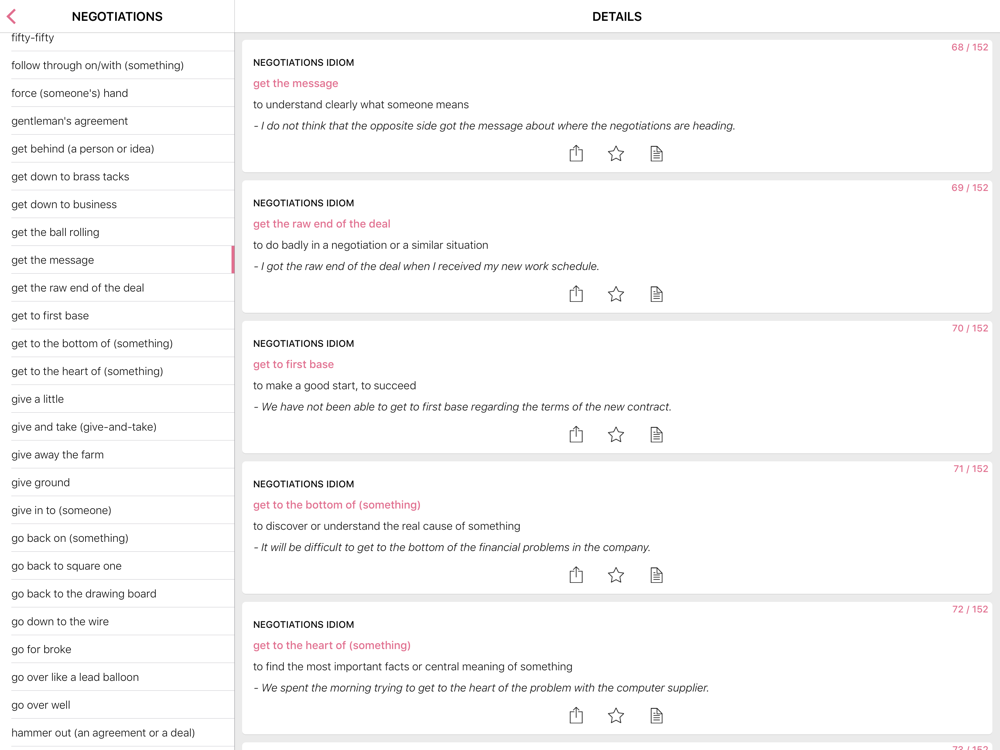Share 'get to the bottom of (something)' idiom
Viewport: 1000px width, 750px height.
coord(576,575)
